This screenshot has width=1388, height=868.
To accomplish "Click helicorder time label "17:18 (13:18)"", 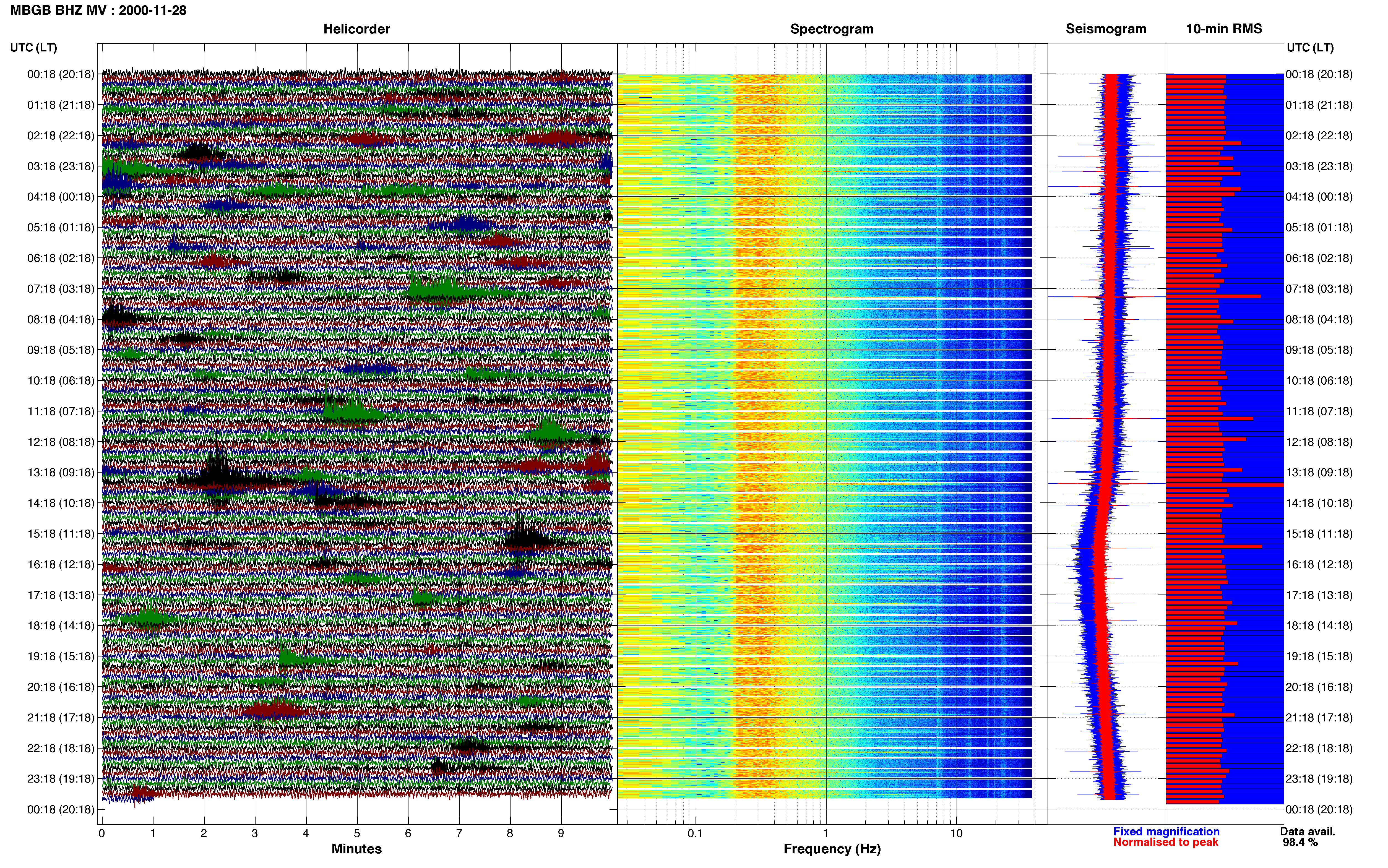I will point(60,595).
